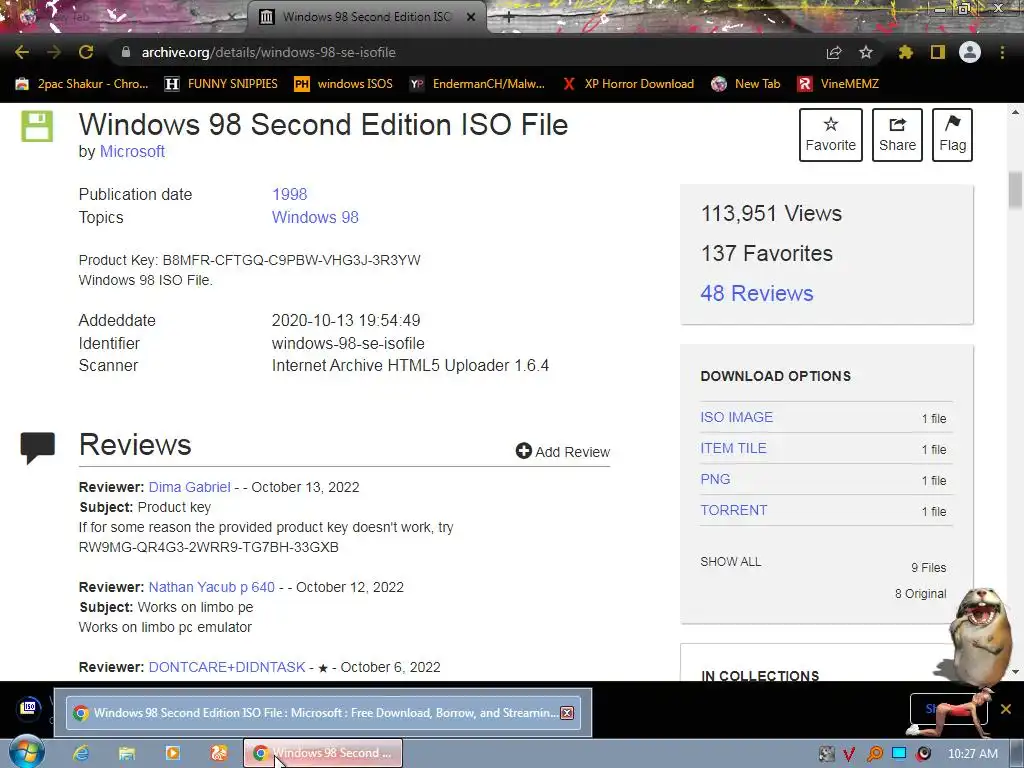This screenshot has width=1024, height=768.
Task: Open the Chrome three-dot menu
Action: (x=1002, y=52)
